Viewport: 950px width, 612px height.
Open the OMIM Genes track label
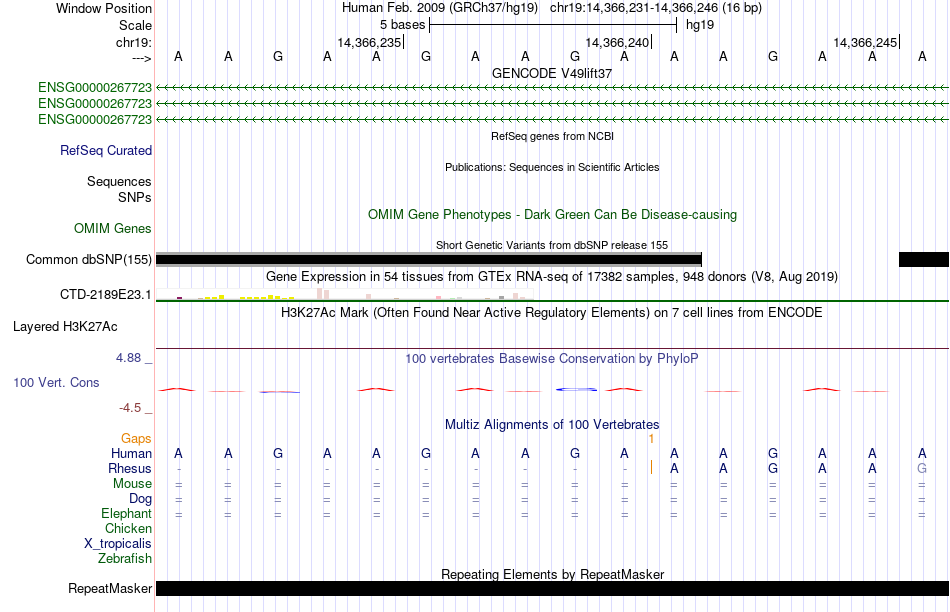tap(113, 228)
